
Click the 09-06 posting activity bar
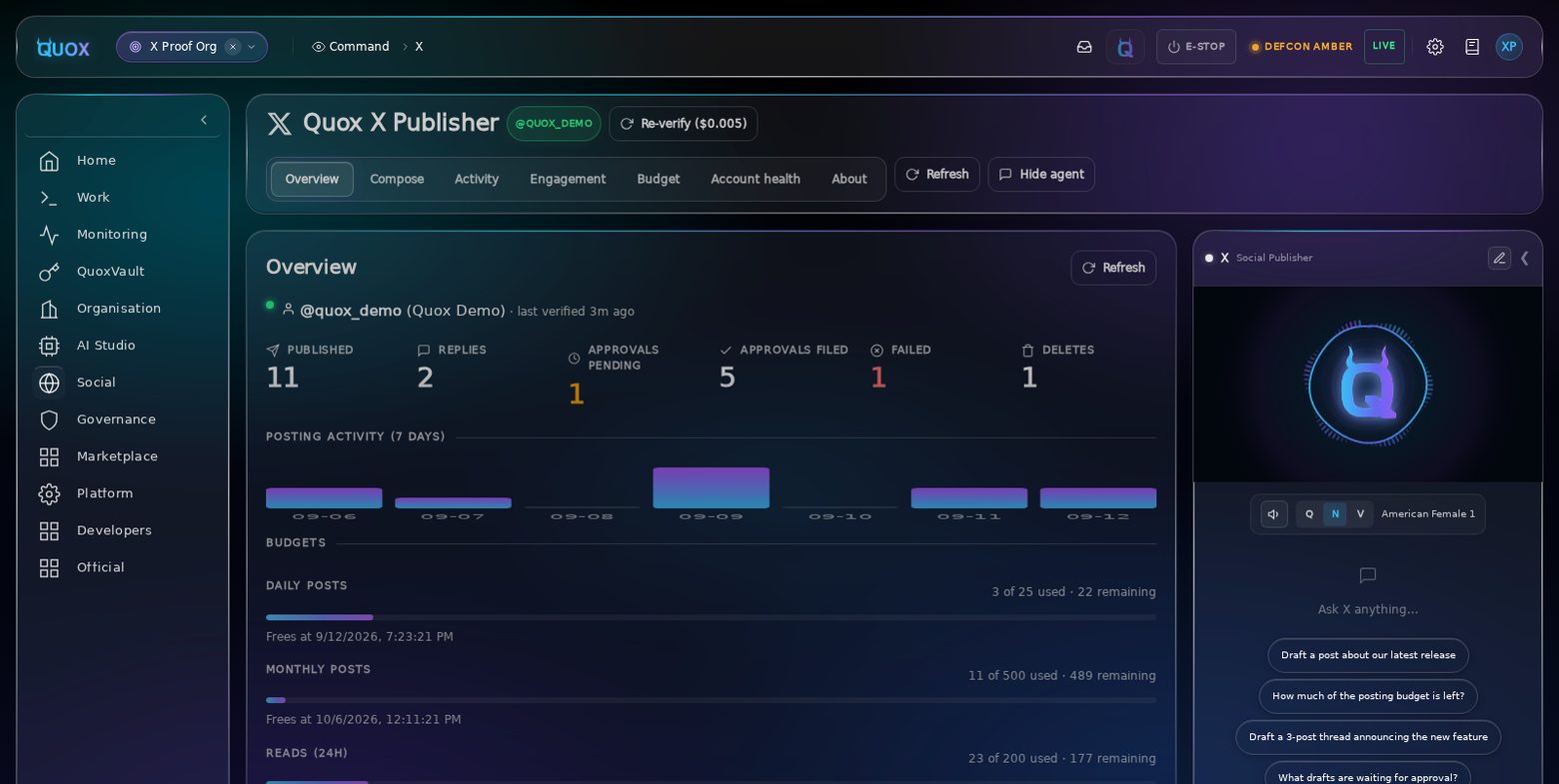pyautogui.click(x=324, y=498)
